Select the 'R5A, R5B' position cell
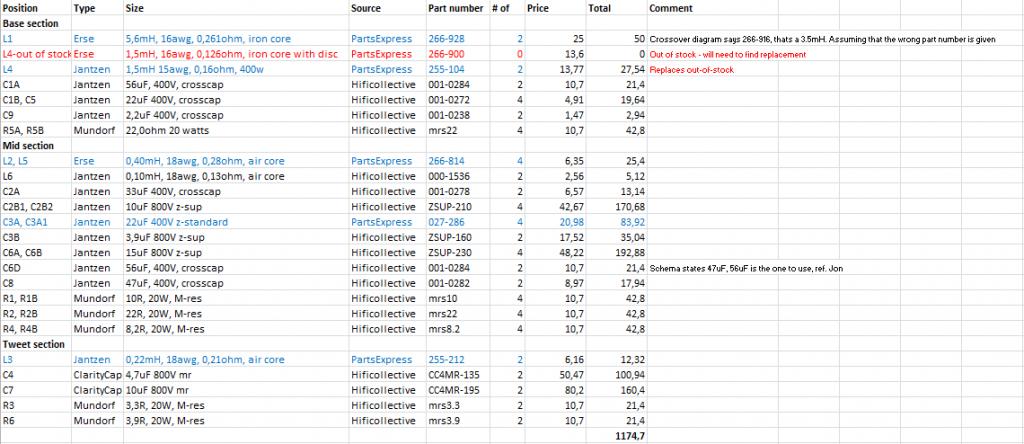This screenshot has width=1024, height=444. point(36,131)
